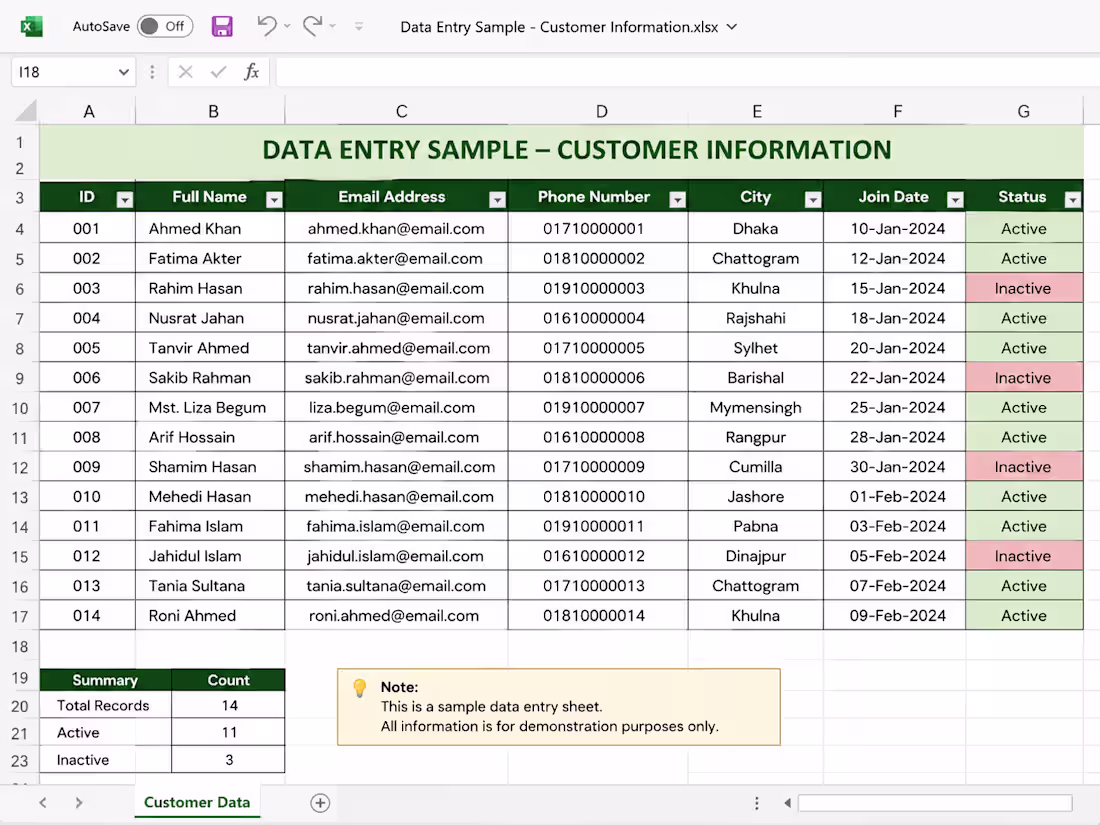
Task: Click the Insert Function fx icon
Action: coord(251,72)
